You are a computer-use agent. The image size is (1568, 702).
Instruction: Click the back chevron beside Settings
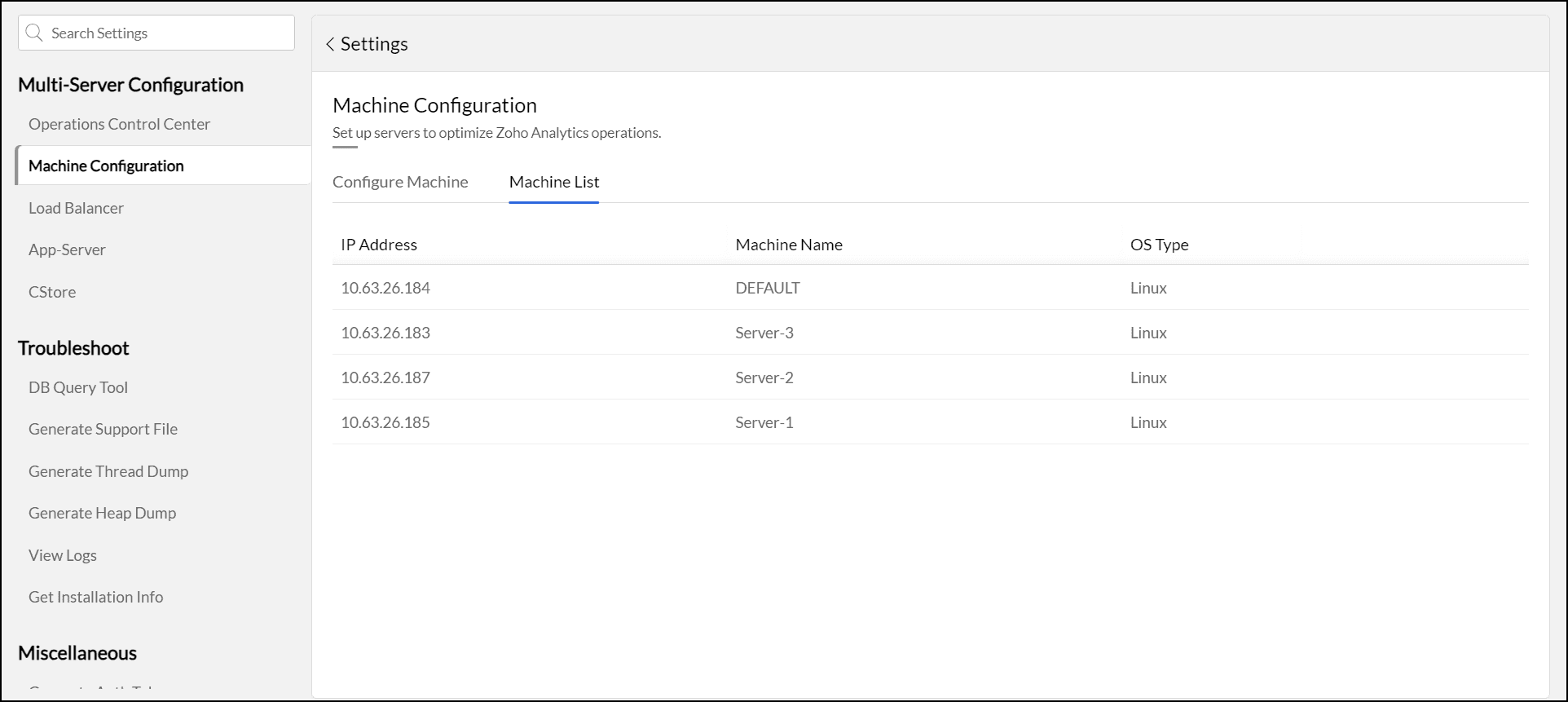(x=330, y=44)
